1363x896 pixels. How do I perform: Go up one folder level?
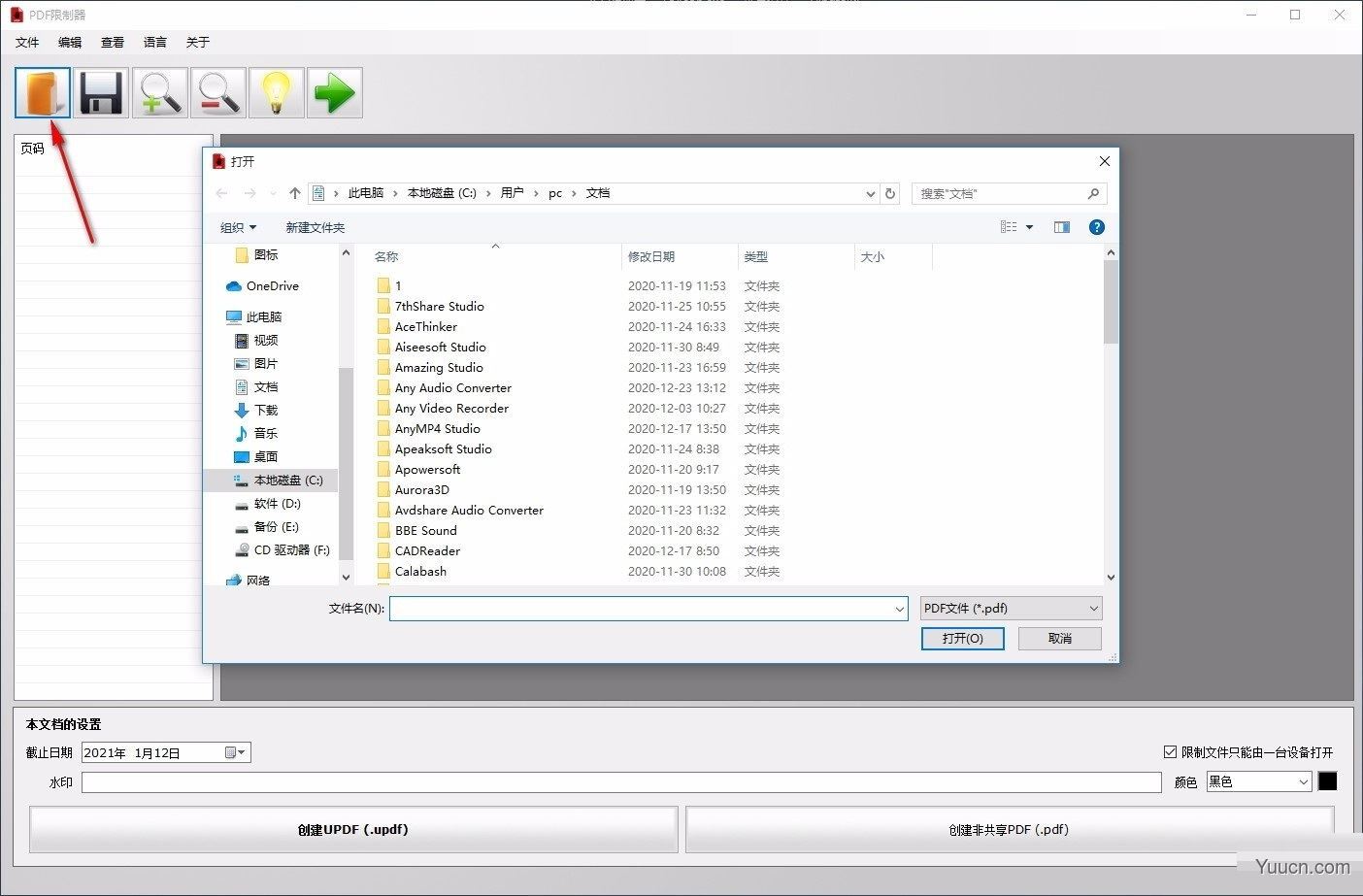coord(295,193)
